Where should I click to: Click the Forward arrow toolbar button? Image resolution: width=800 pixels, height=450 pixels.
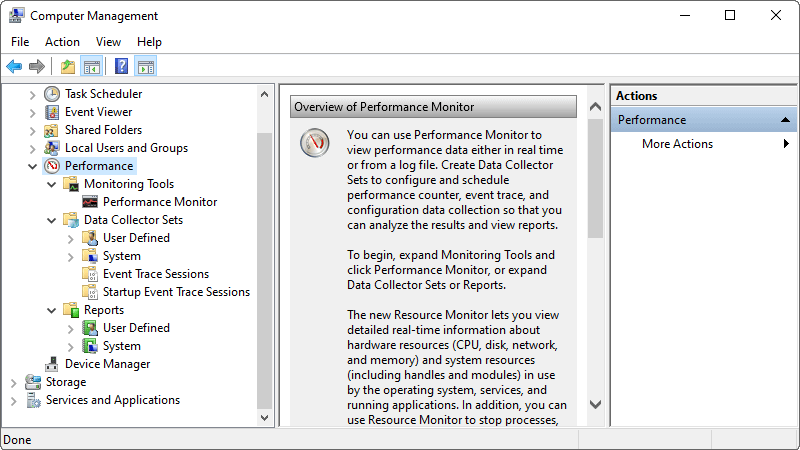point(37,66)
